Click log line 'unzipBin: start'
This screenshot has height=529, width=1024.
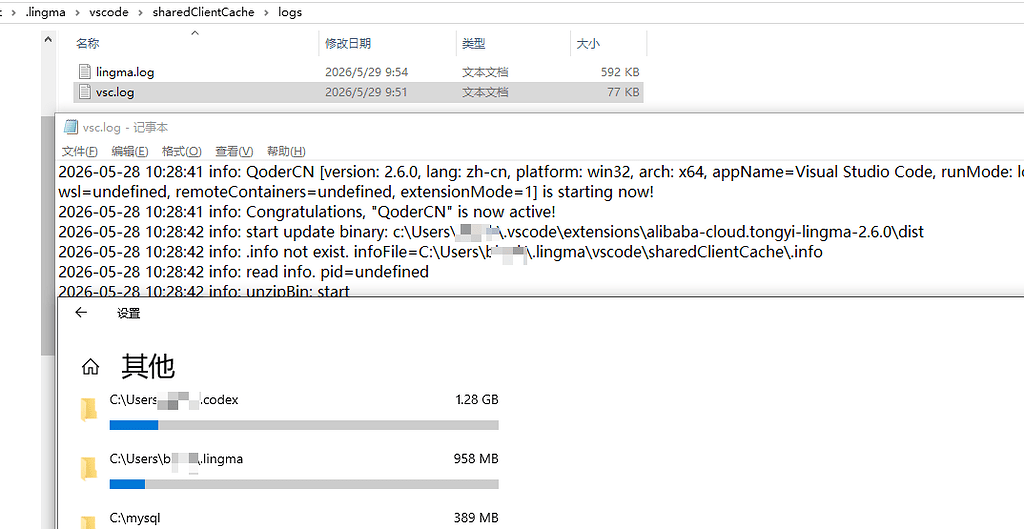click(x=204, y=291)
